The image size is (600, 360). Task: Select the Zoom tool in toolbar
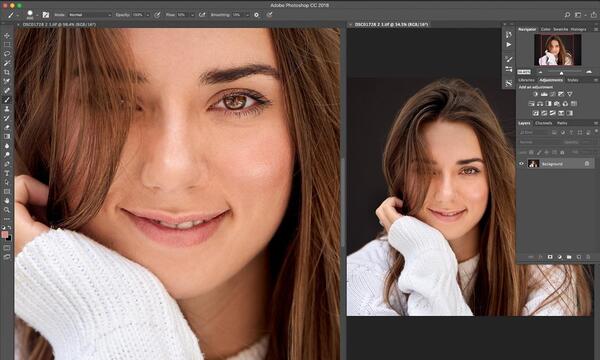click(7, 210)
